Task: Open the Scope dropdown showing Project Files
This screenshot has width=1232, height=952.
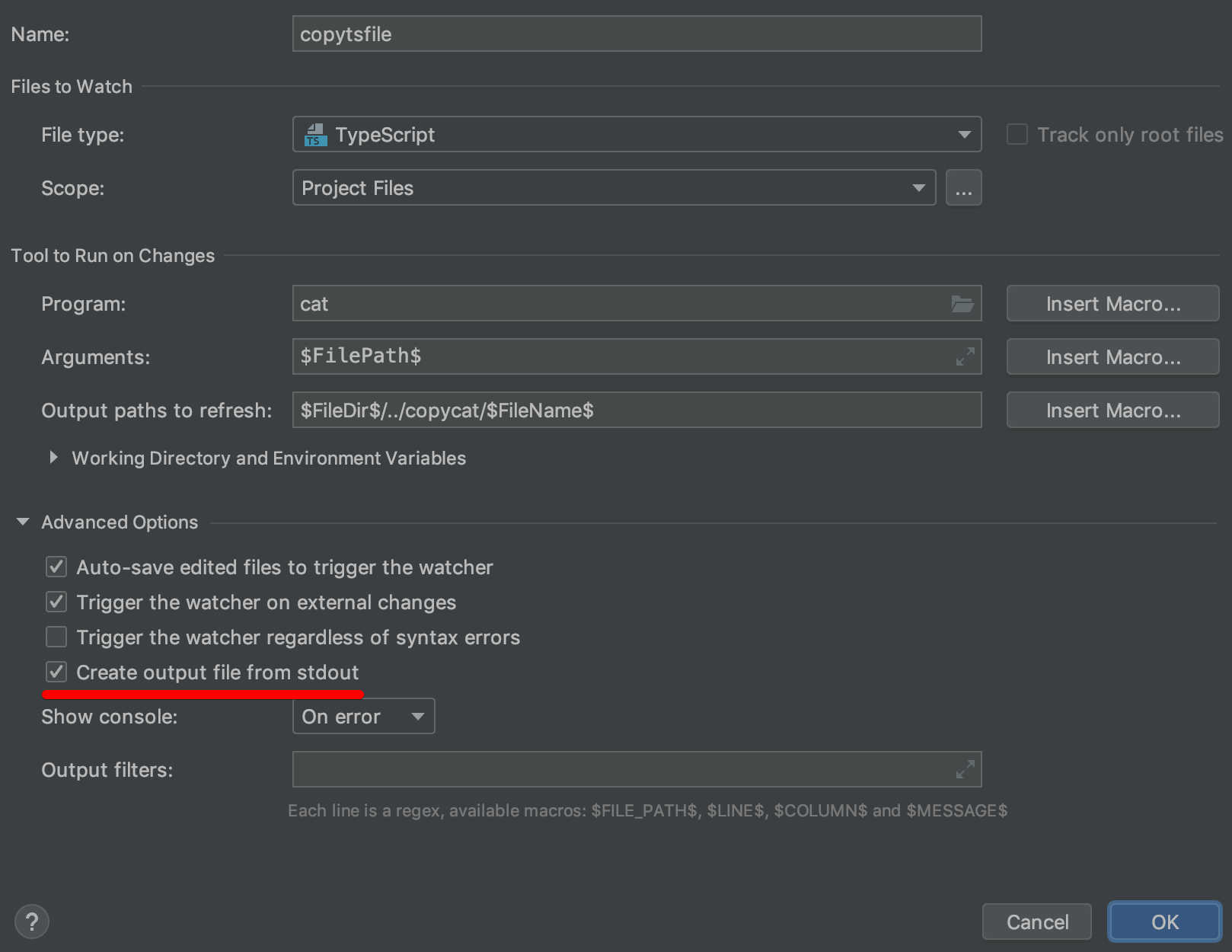Action: (x=613, y=188)
